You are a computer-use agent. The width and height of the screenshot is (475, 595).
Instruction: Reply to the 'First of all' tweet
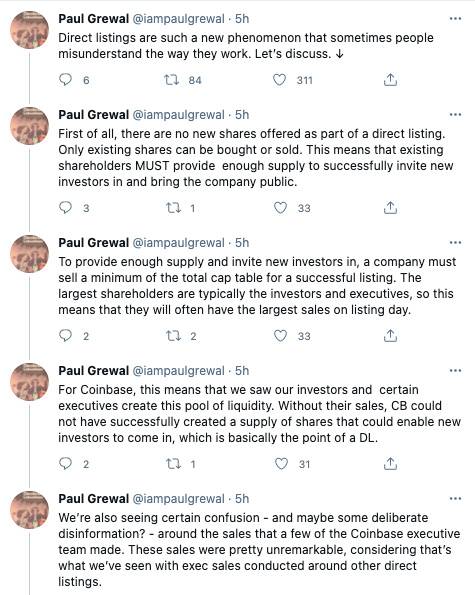tap(66, 208)
